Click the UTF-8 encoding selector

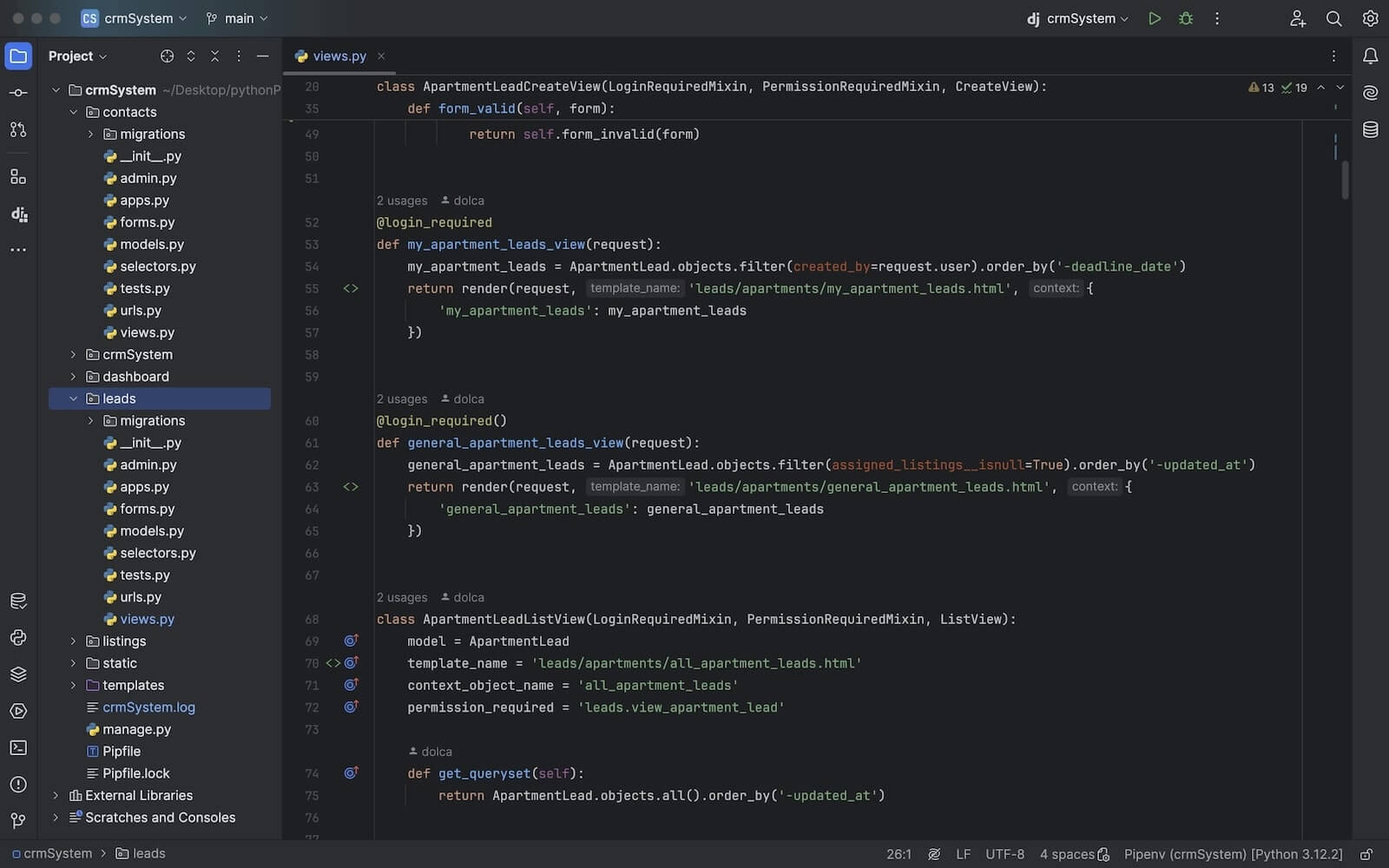pos(1004,854)
